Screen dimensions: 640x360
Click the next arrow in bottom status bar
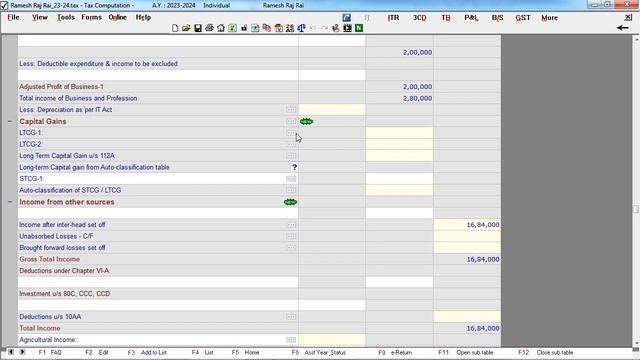pyautogui.click(x=22, y=352)
